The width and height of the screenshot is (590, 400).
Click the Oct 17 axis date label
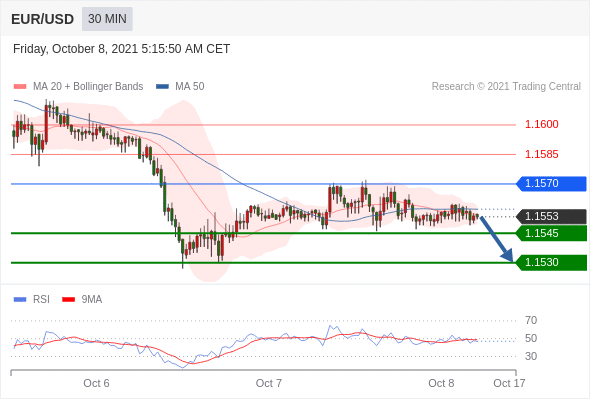[x=509, y=383]
